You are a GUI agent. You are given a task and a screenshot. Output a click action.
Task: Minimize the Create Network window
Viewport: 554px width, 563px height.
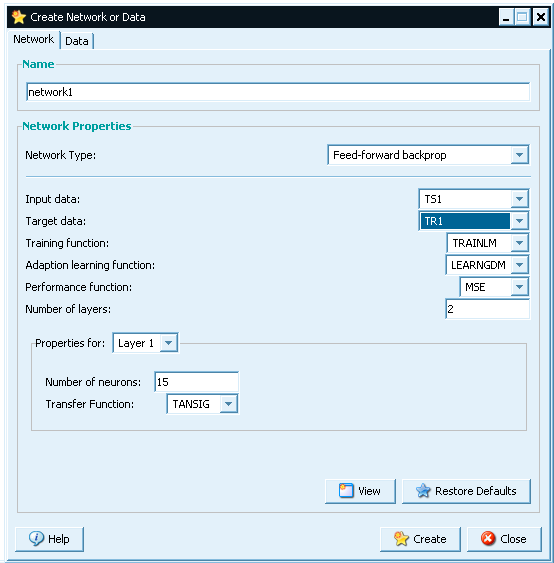pyautogui.click(x=506, y=17)
